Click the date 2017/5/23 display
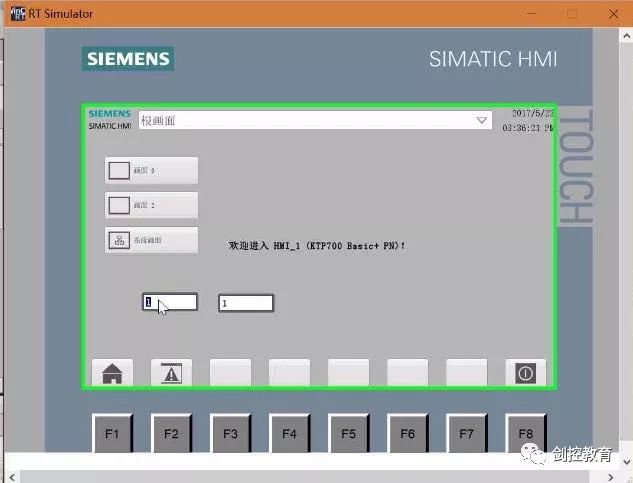The height and width of the screenshot is (483, 633). [x=532, y=113]
